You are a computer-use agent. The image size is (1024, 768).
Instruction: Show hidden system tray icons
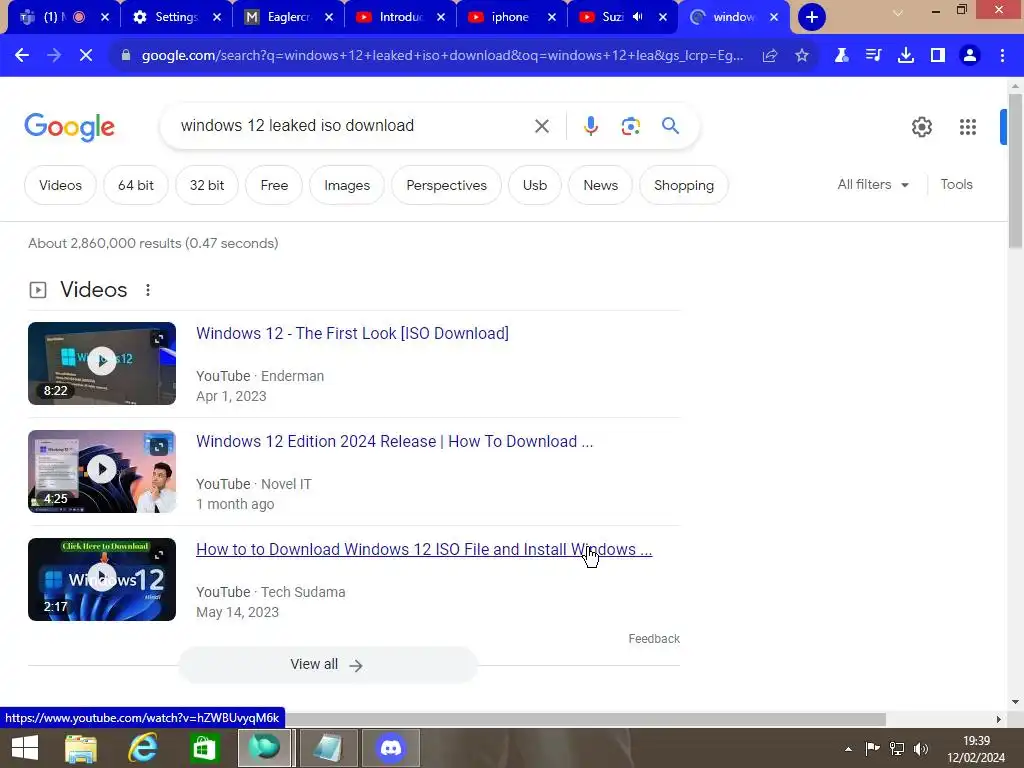pos(848,749)
